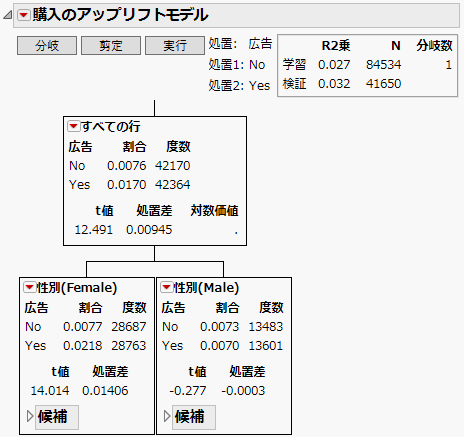Select rate 0.0170 in すべての行 node
464x437 pixels.
127,185
